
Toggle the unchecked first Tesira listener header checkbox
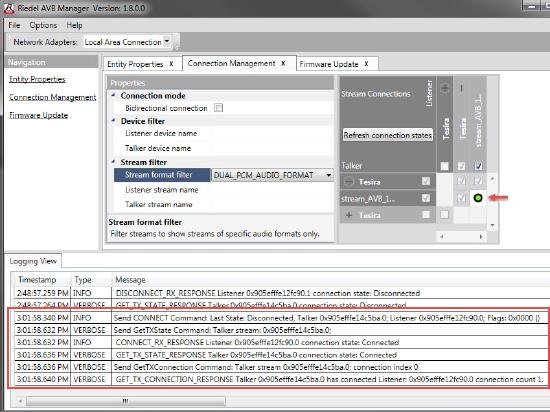tap(444, 166)
